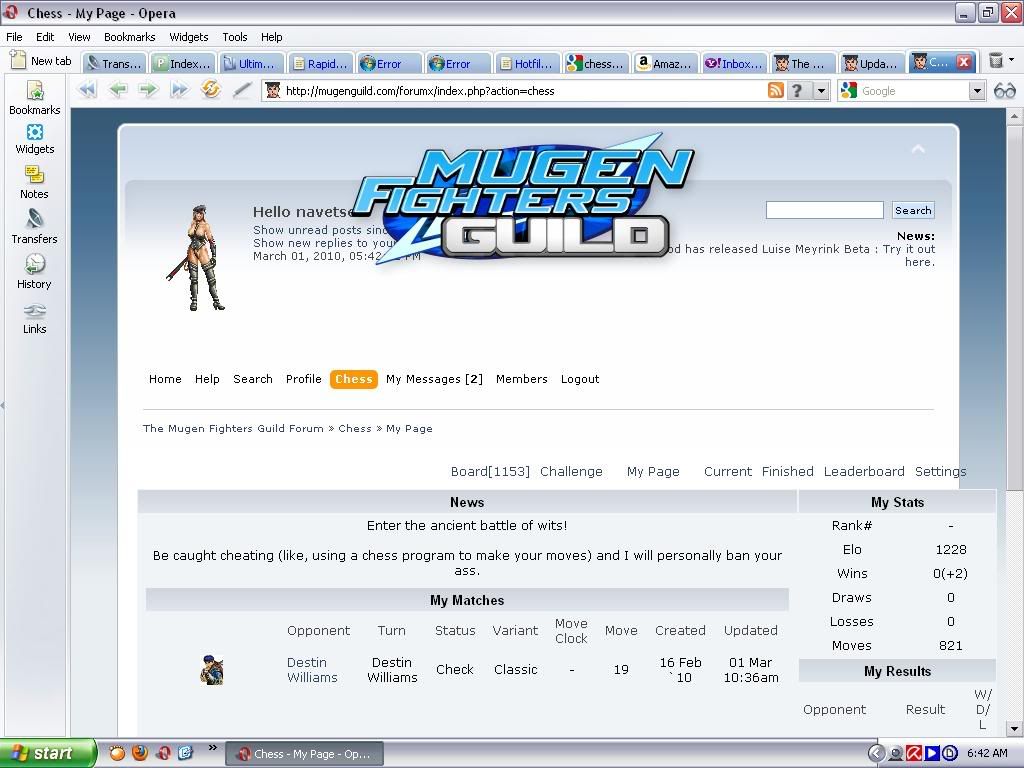Open the Google search engine dropdown

pyautogui.click(x=977, y=91)
